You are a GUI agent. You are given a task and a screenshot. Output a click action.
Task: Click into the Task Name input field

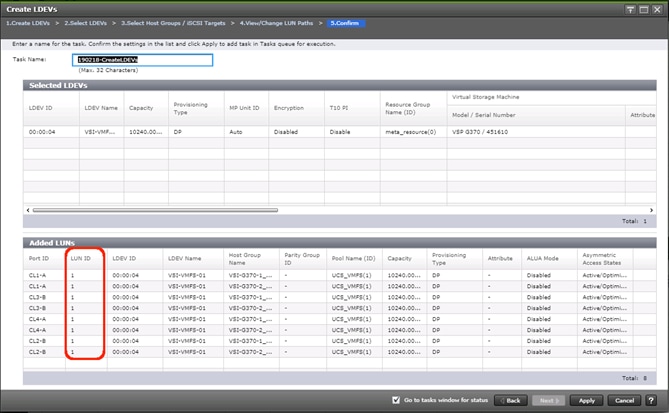point(143,60)
